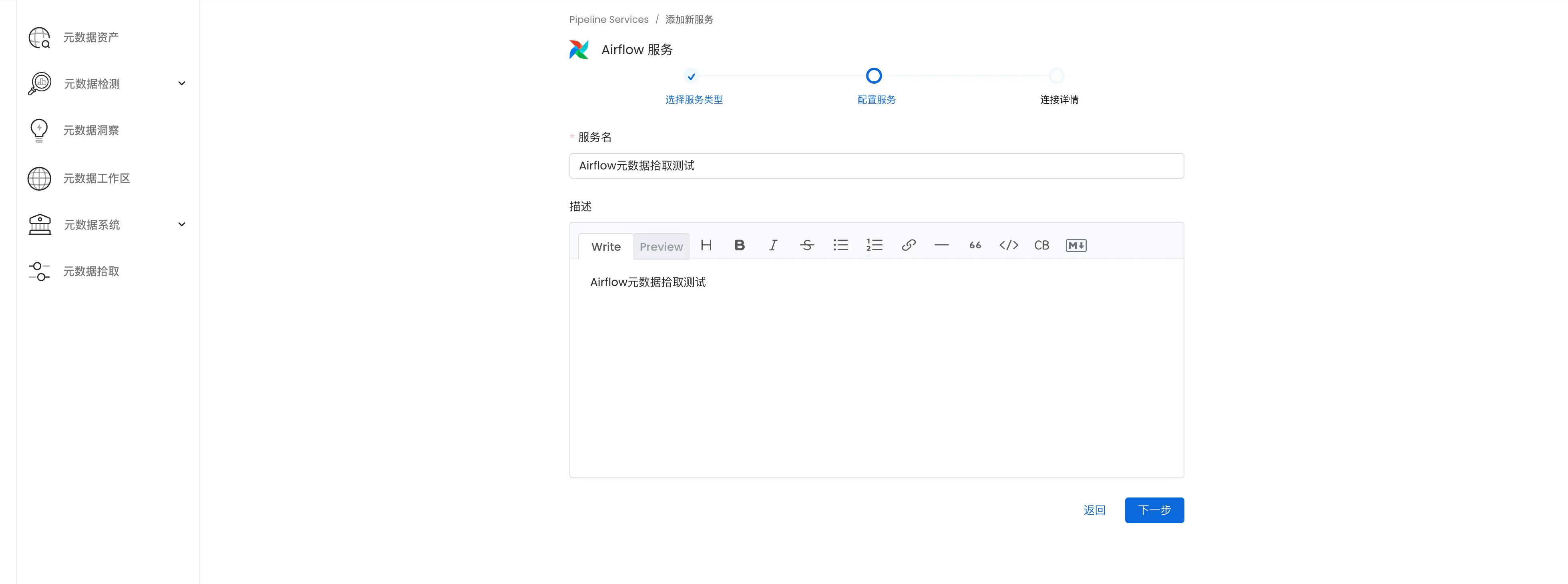
Task: Click the 选择服务类型 completed step indicator
Action: coord(691,77)
